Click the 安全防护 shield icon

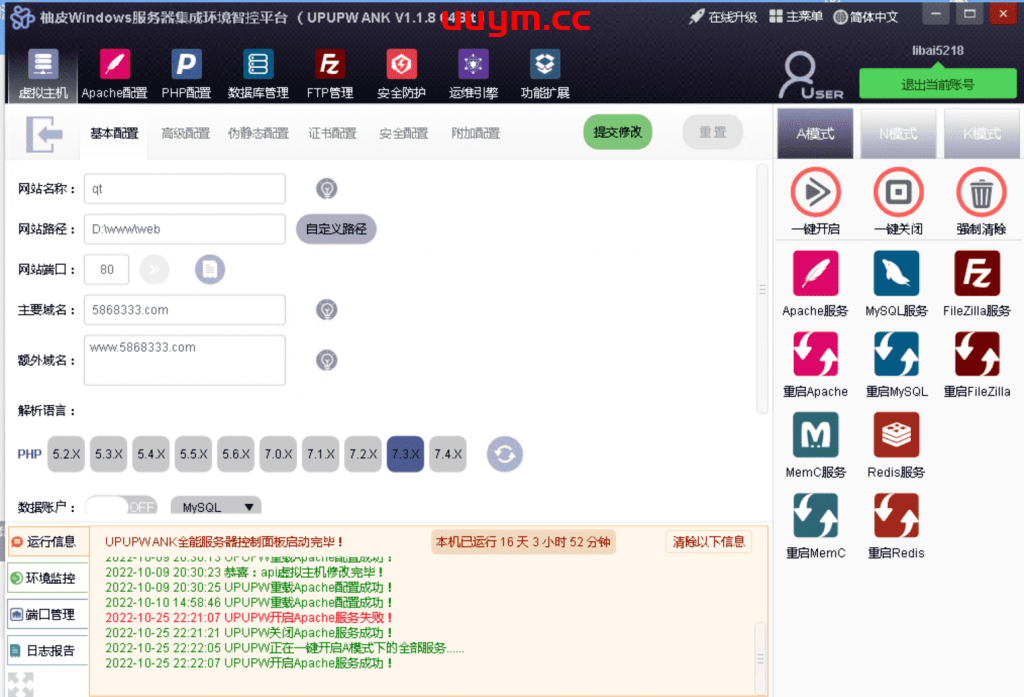coord(401,65)
